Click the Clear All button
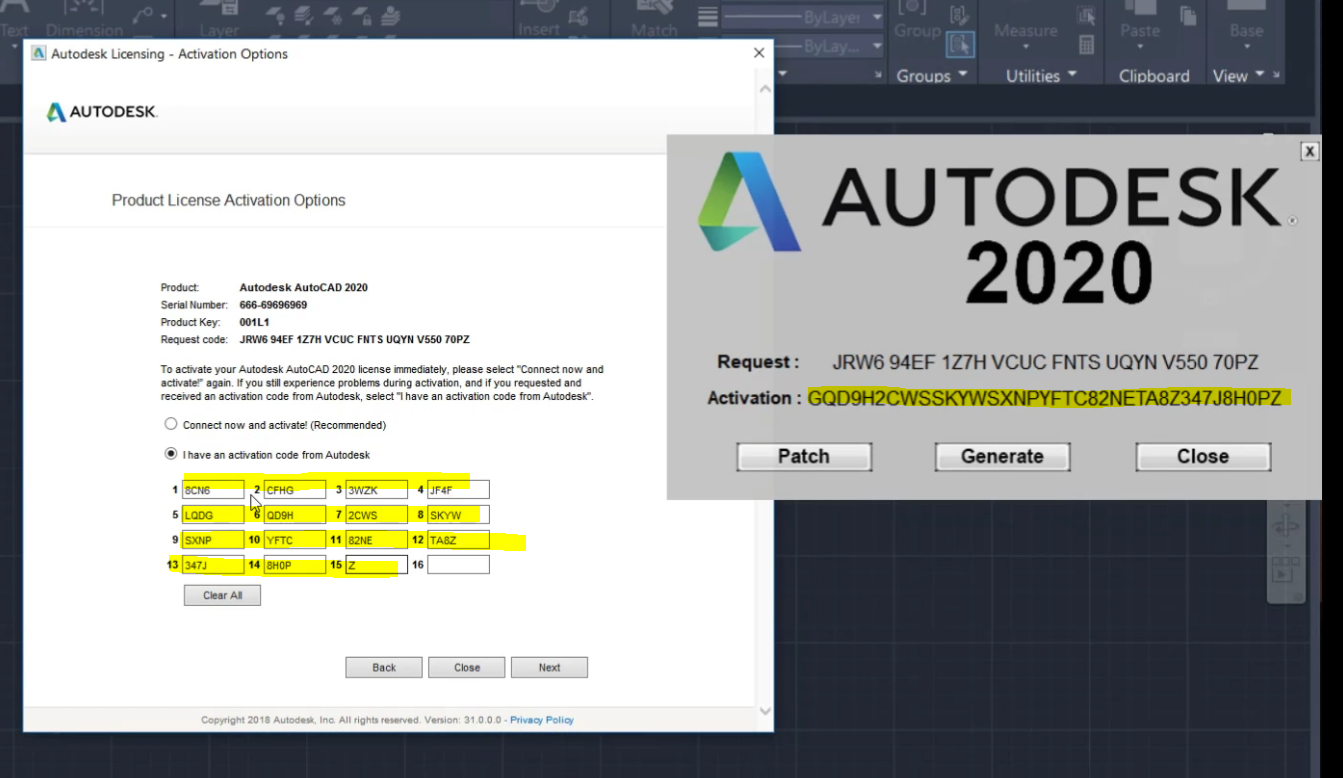Viewport: 1343px width, 778px height. 222,595
